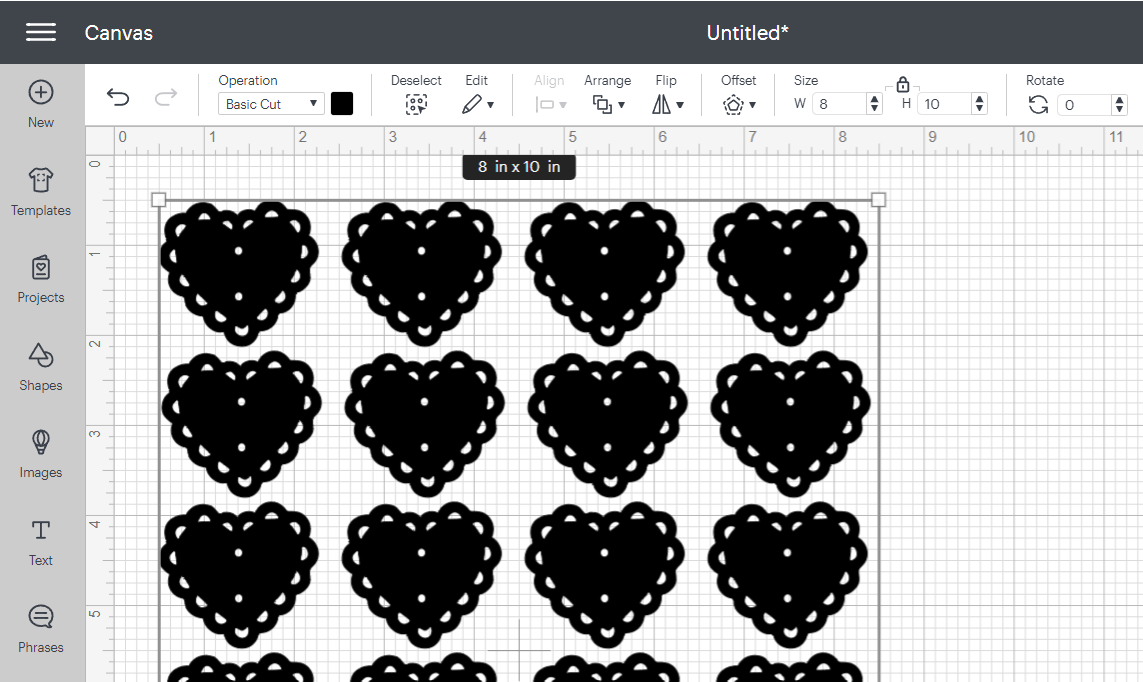Open the Operation Basic Cut dropdown
Image resolution: width=1143 pixels, height=682 pixels.
(x=271, y=103)
